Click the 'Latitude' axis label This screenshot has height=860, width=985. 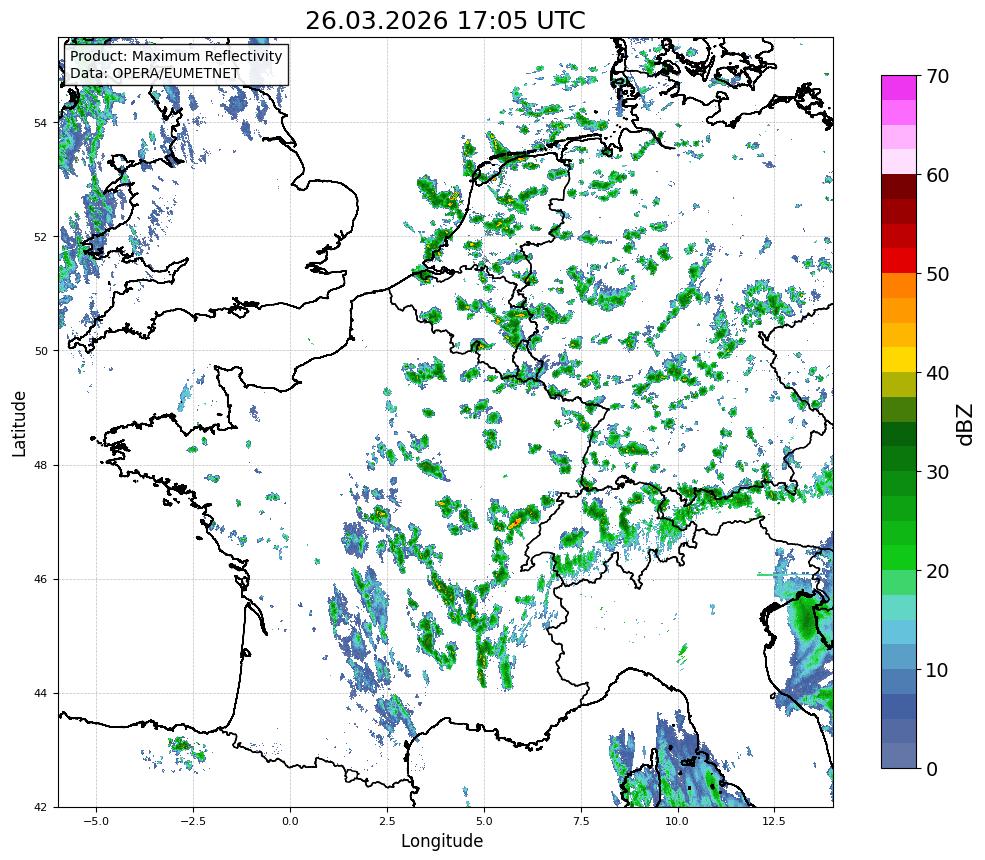pyautogui.click(x=19, y=423)
